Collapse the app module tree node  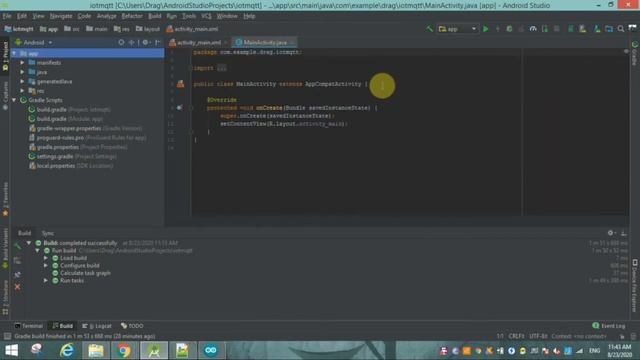(x=14, y=53)
